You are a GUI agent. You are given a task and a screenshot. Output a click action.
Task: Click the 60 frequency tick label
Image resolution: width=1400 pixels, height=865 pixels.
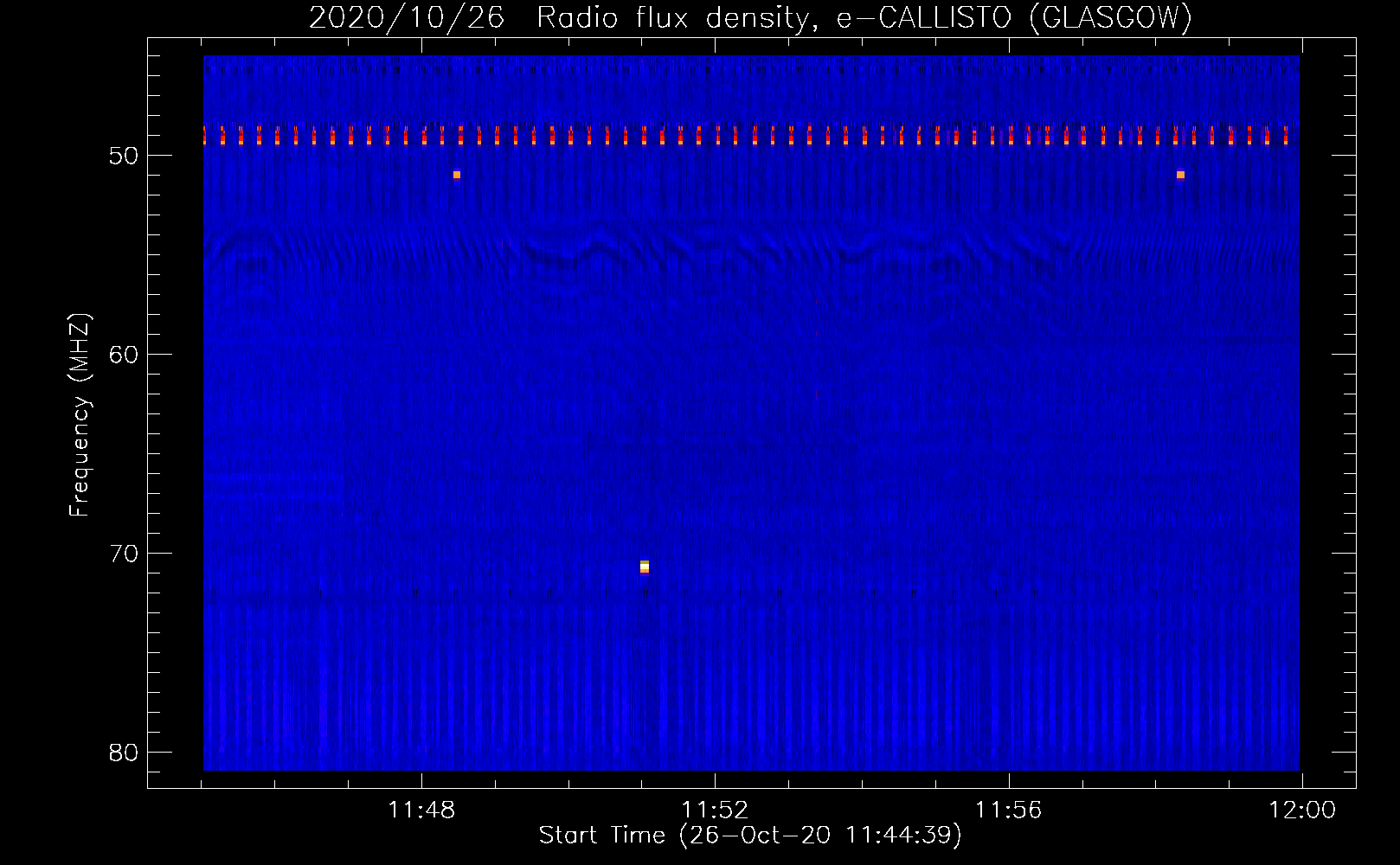(x=124, y=355)
